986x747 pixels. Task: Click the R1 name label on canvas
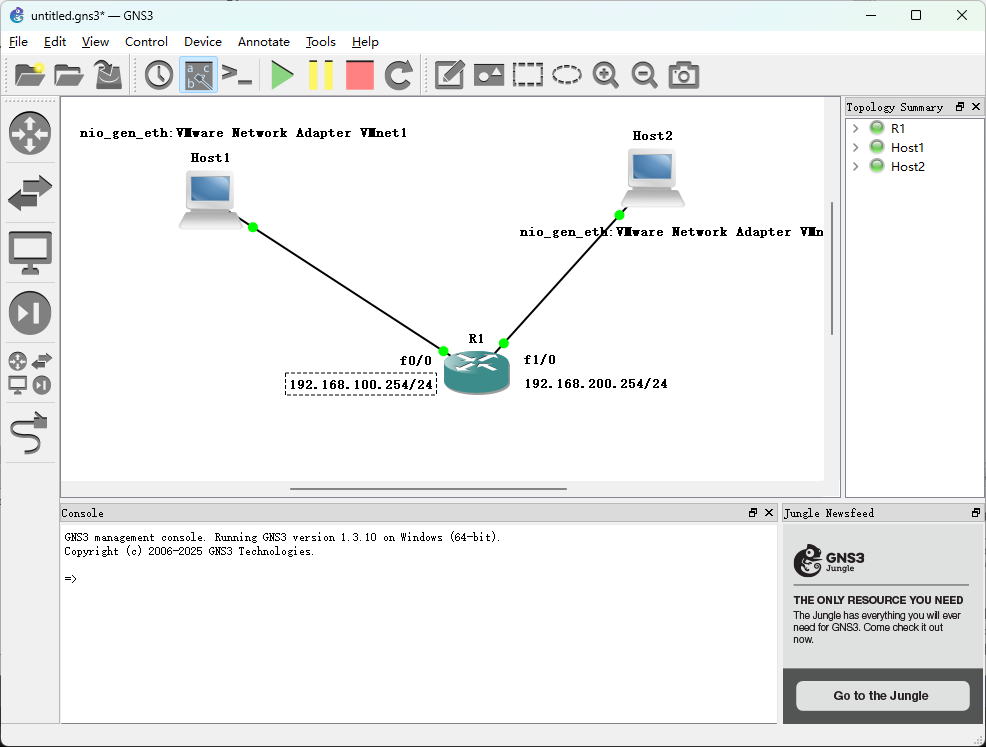pyautogui.click(x=476, y=339)
